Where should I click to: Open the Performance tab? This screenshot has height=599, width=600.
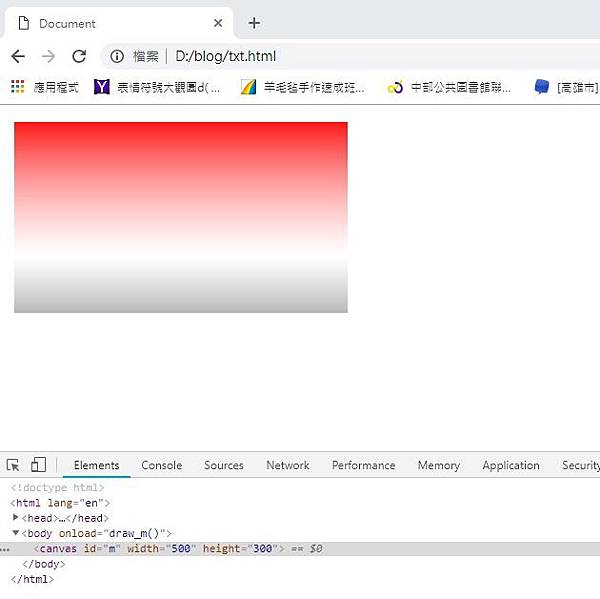tap(364, 465)
